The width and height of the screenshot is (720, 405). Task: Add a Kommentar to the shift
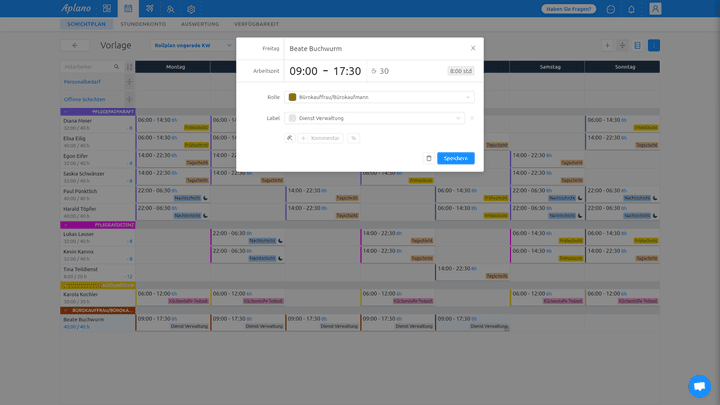coord(320,138)
